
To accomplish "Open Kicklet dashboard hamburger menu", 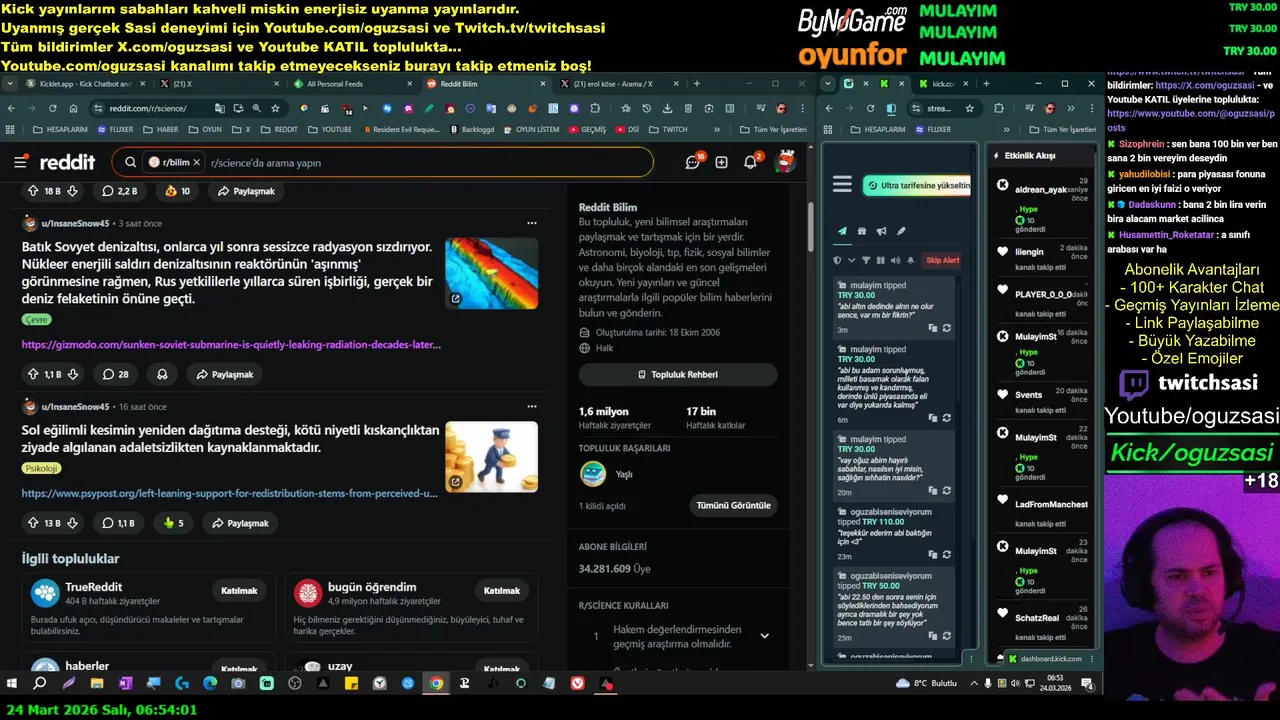I will point(842,184).
